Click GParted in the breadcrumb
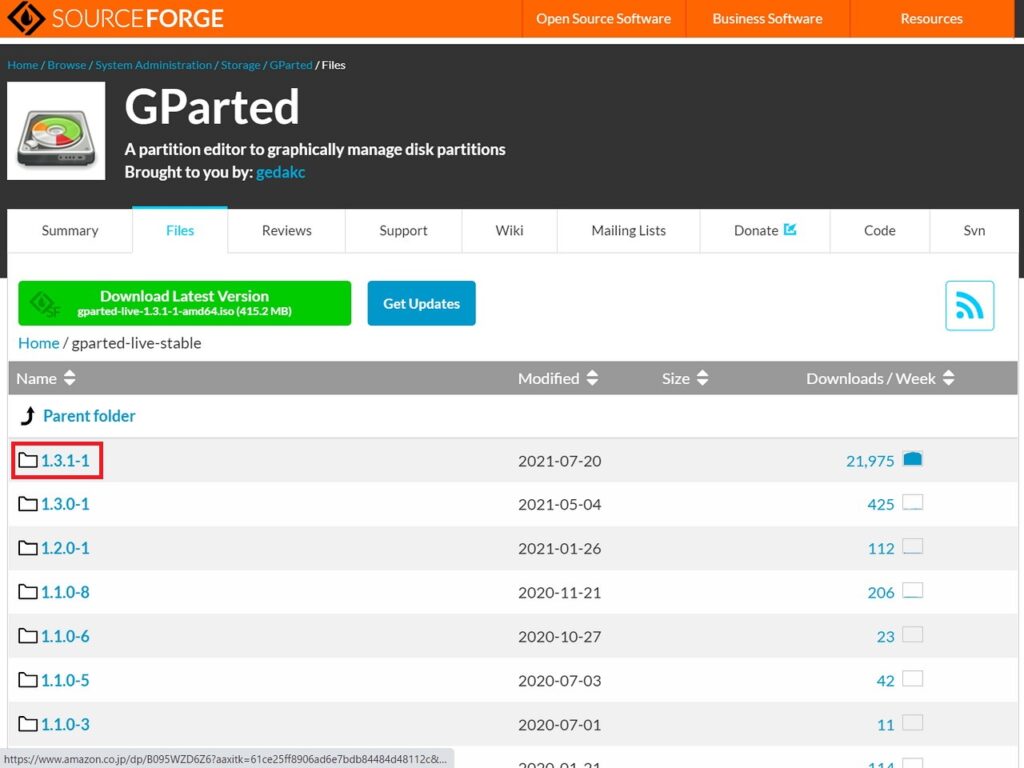This screenshot has height=768, width=1024. pos(291,65)
